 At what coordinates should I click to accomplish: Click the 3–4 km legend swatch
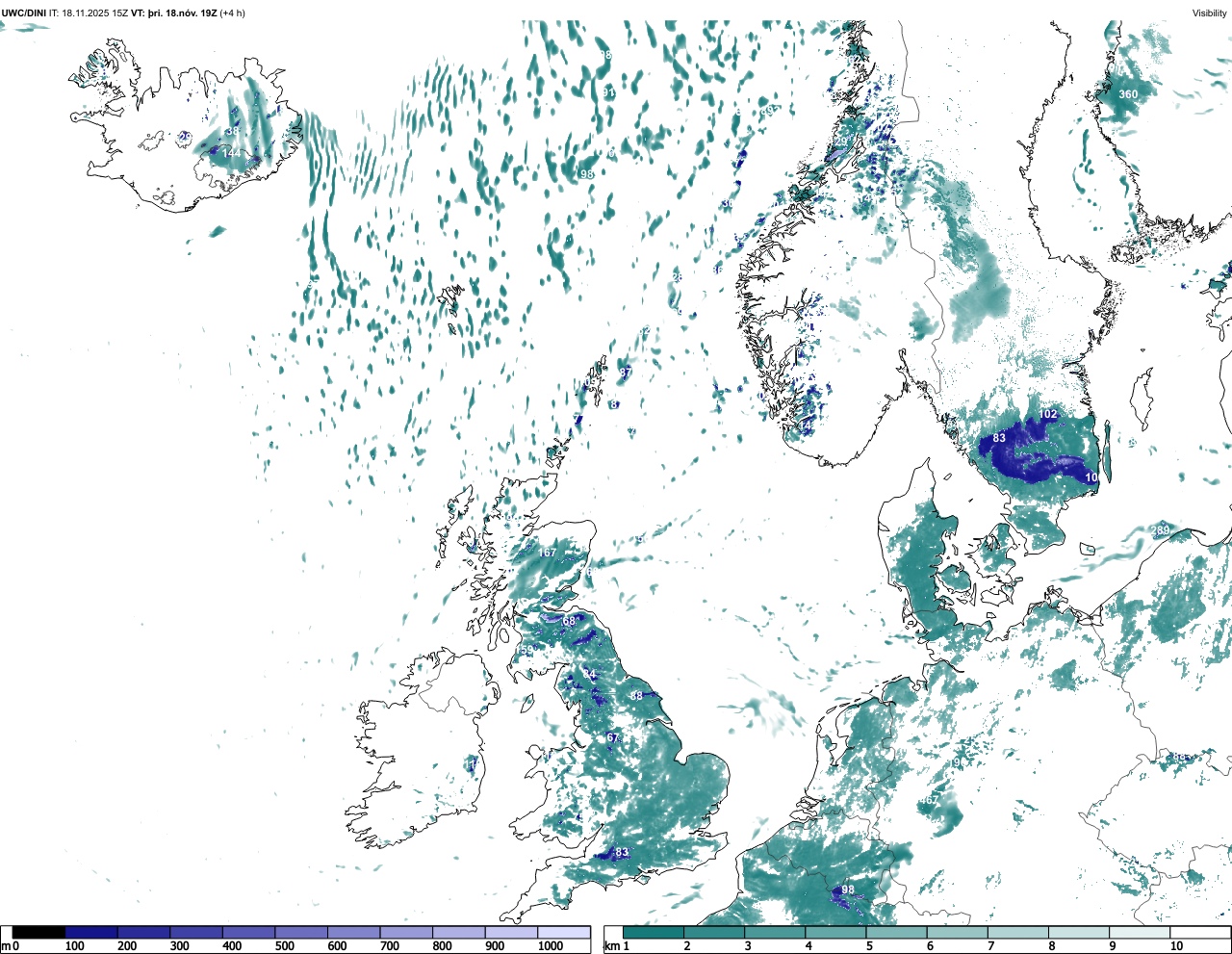coord(775,933)
